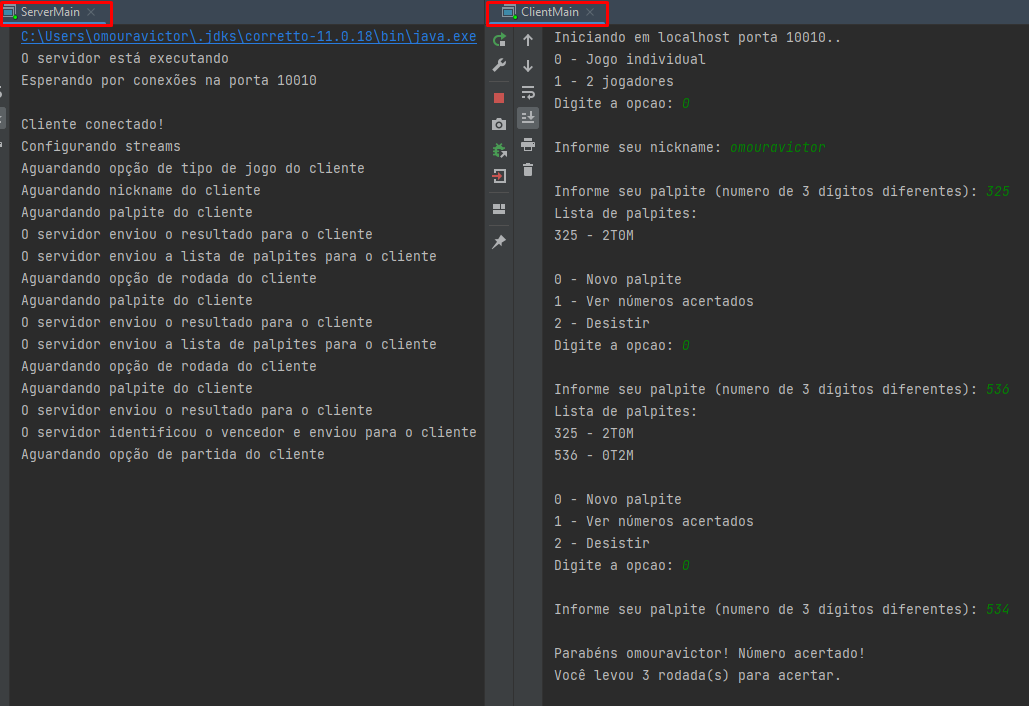Open the corretto java.exe path link

tap(248, 36)
